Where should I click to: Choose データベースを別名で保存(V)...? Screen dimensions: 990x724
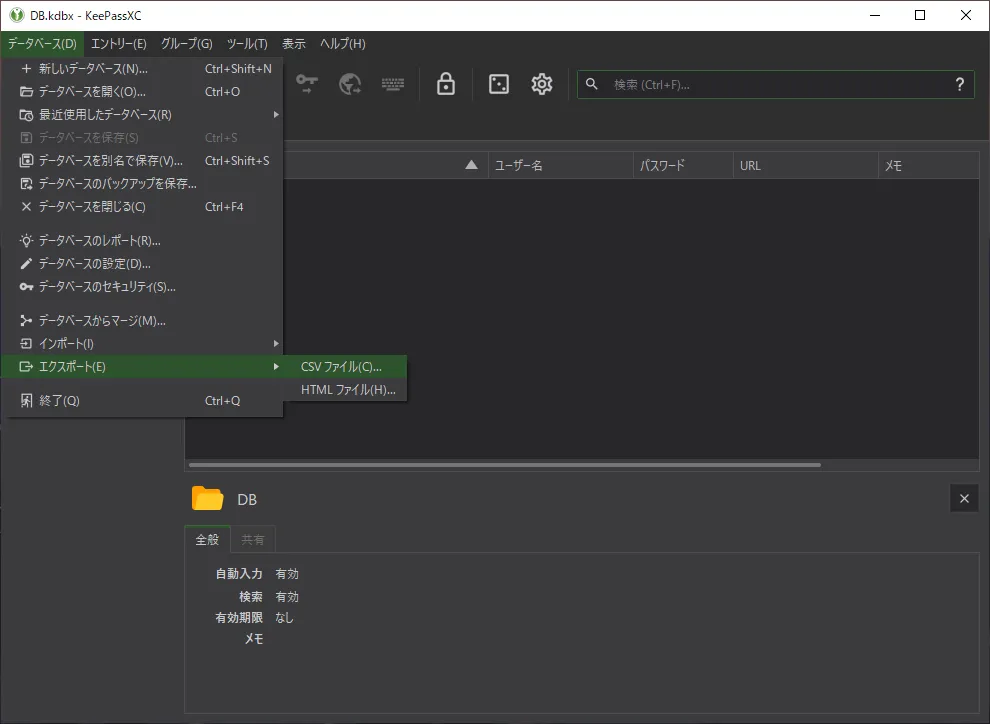tap(142, 161)
